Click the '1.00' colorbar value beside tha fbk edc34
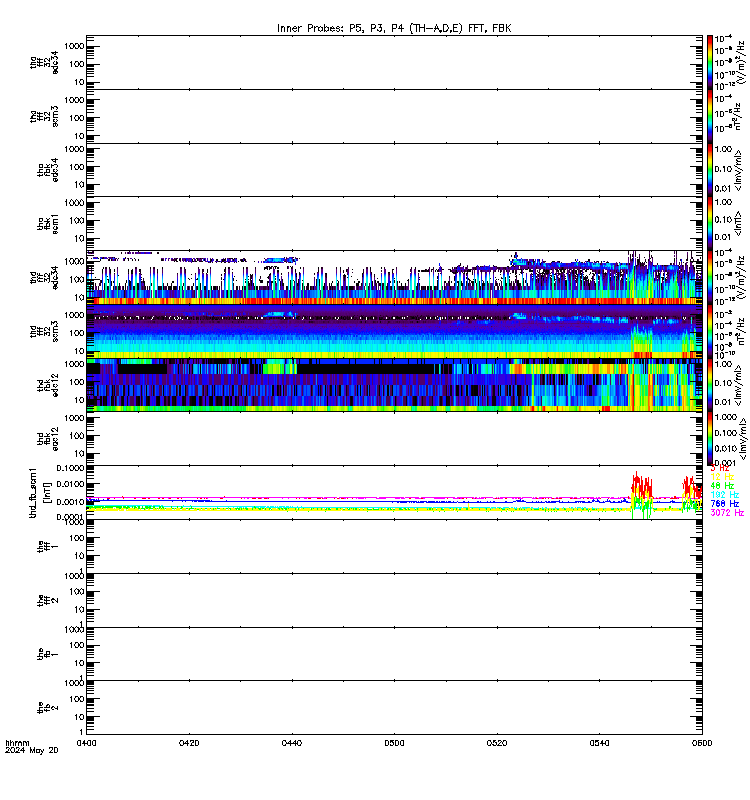The image size is (750, 800). coord(723,149)
